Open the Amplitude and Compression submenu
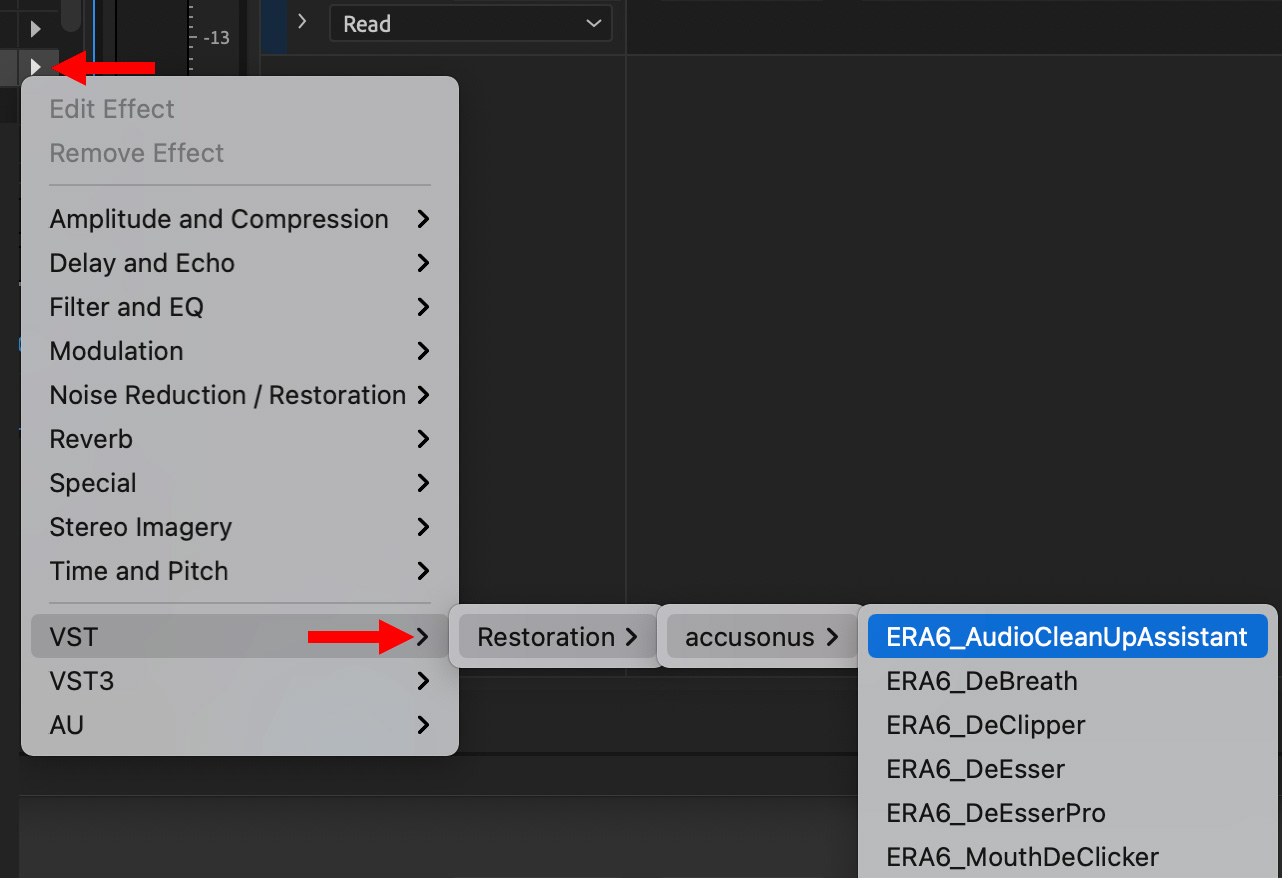Screen dimensions: 1282x878 240,219
